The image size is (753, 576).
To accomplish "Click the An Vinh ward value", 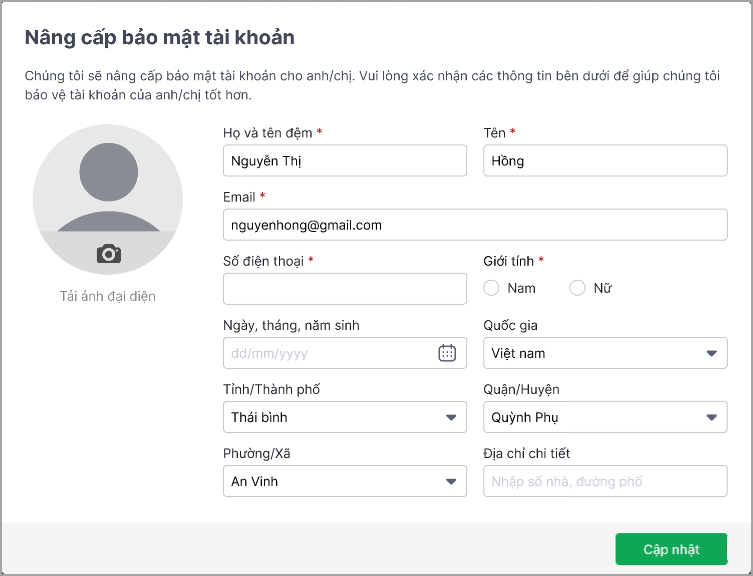I will click(x=254, y=481).
